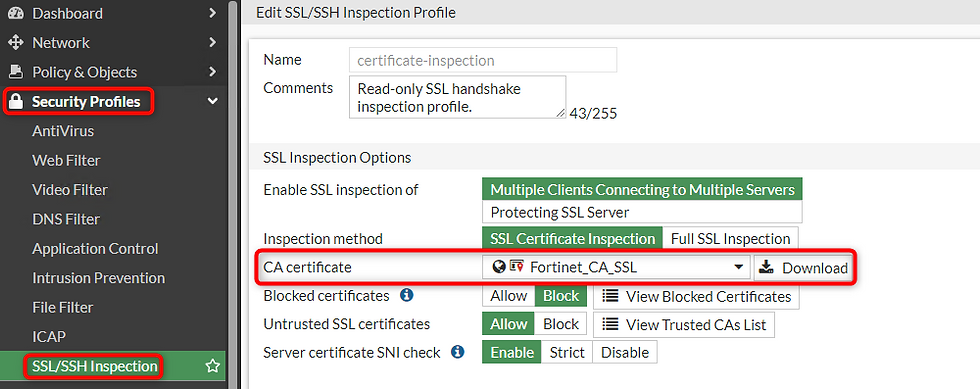The width and height of the screenshot is (980, 389).
Task: Open the Web Filter menu item
Action: click(66, 160)
